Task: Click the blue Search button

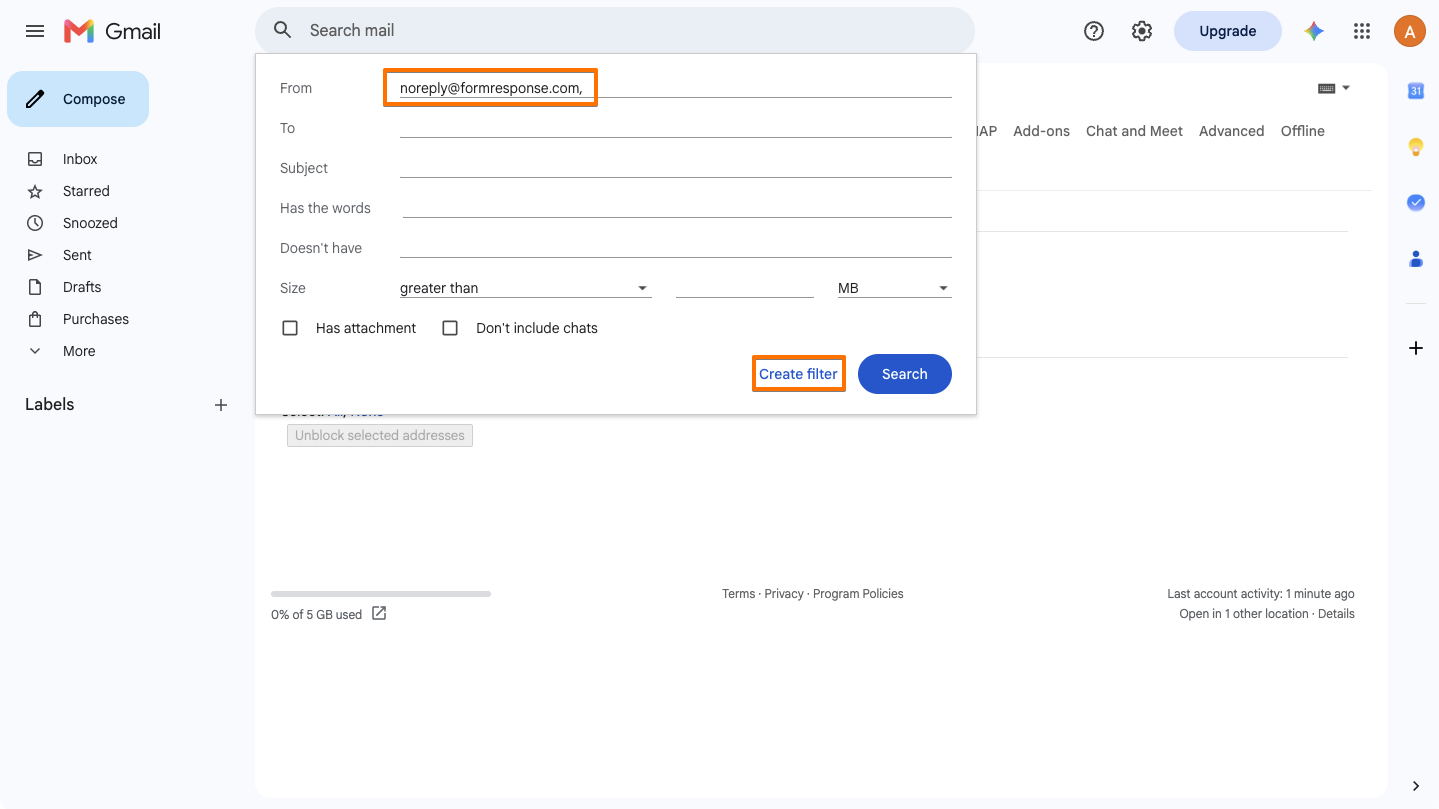Action: [x=905, y=374]
